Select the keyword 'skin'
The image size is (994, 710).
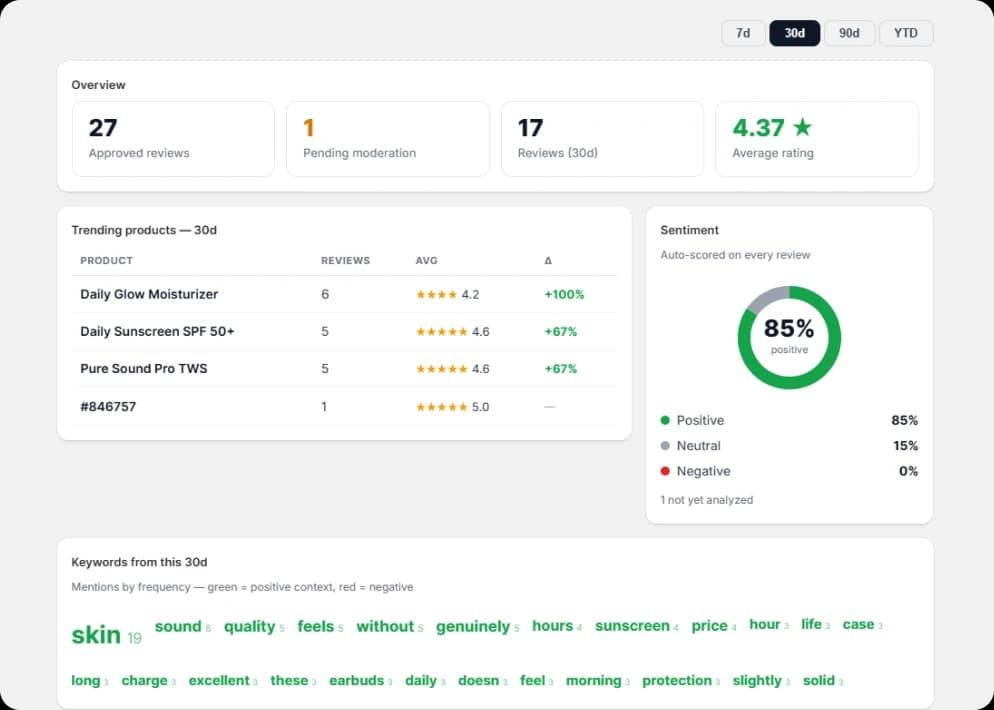(96, 635)
